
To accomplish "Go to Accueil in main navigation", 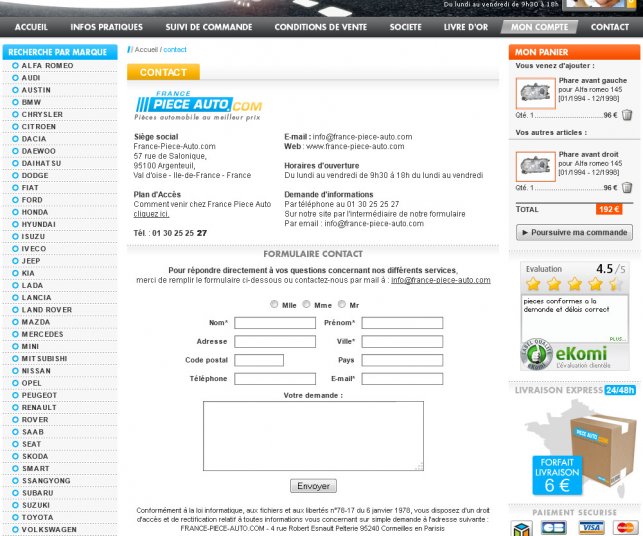I will [31, 27].
